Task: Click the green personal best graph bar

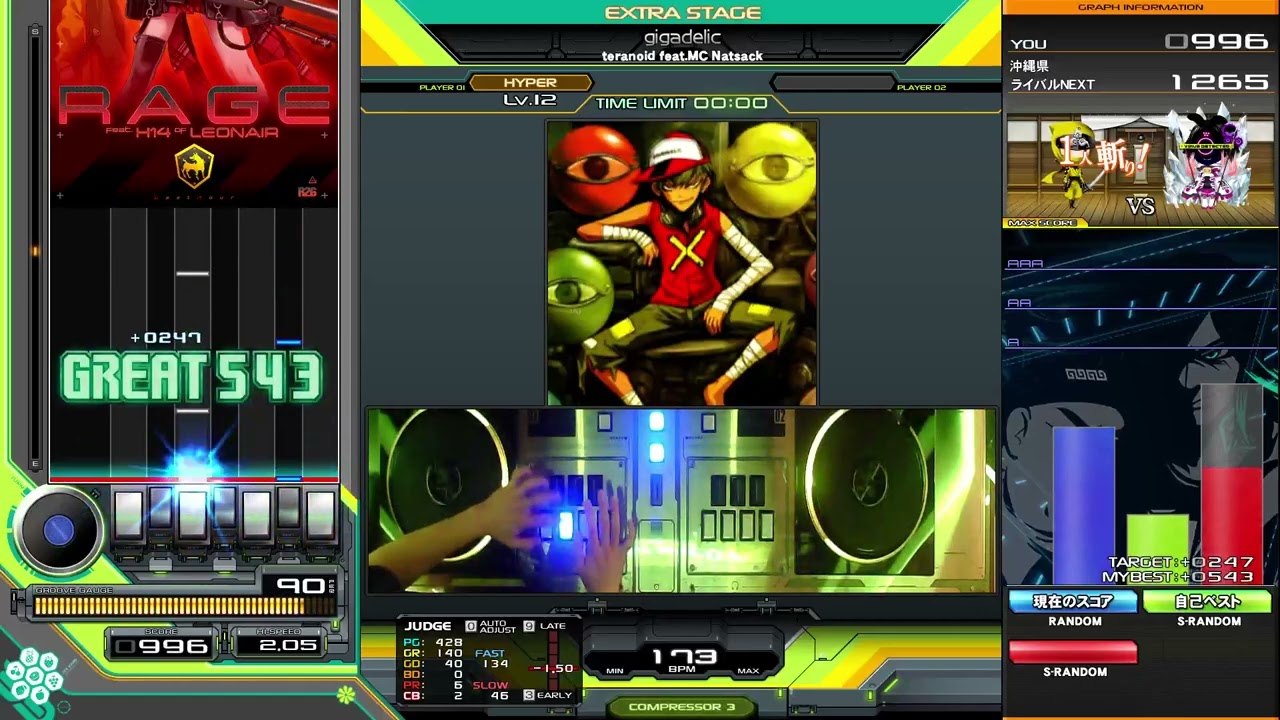Action: point(1158,549)
